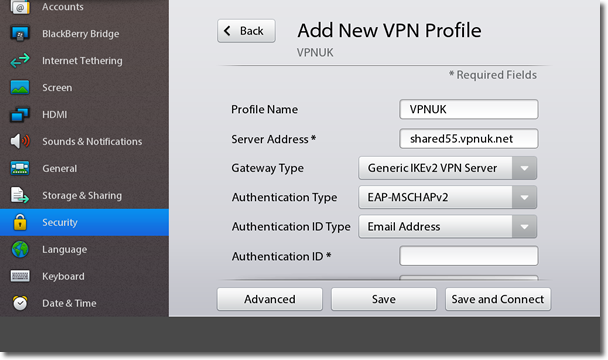Click the Save and Connect button
Image resolution: width=608 pixels, height=360 pixels.
click(498, 299)
